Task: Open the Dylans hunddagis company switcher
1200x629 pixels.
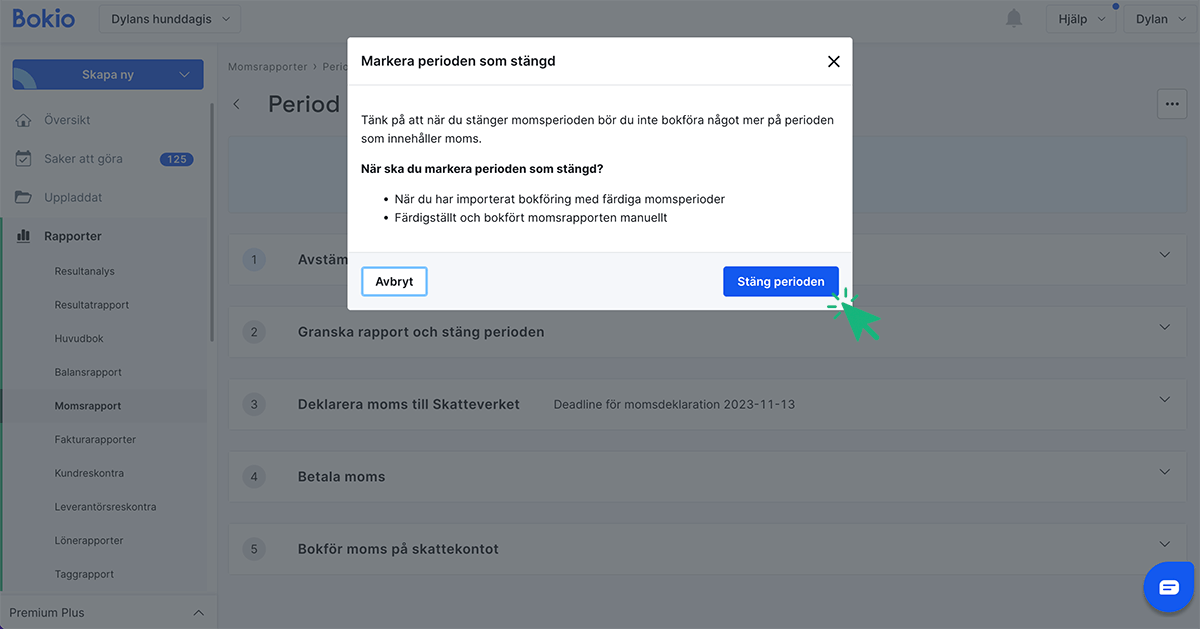Action: point(170,18)
